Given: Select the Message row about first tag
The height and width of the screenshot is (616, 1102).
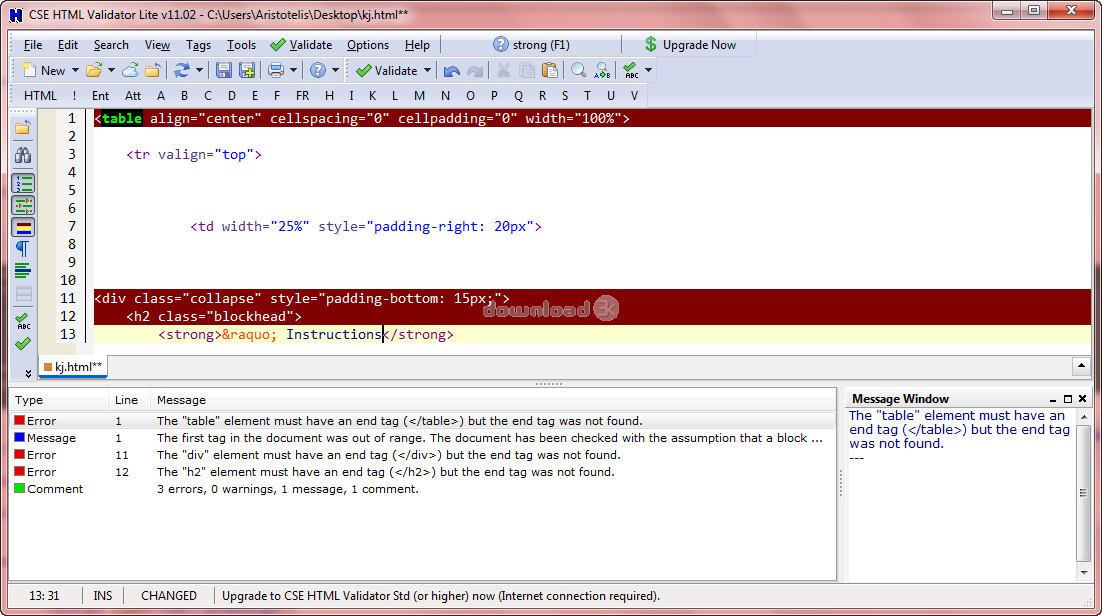Looking at the screenshot, I should (x=422, y=437).
